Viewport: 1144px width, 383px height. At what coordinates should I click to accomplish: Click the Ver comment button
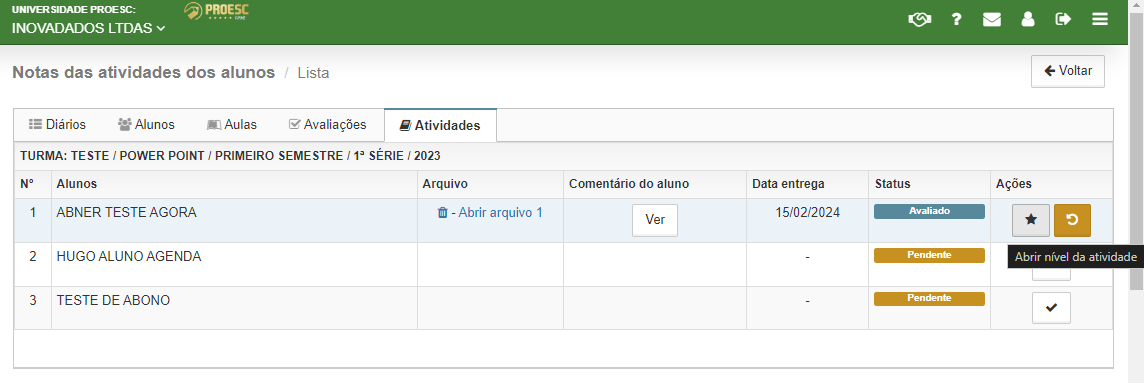(x=655, y=220)
